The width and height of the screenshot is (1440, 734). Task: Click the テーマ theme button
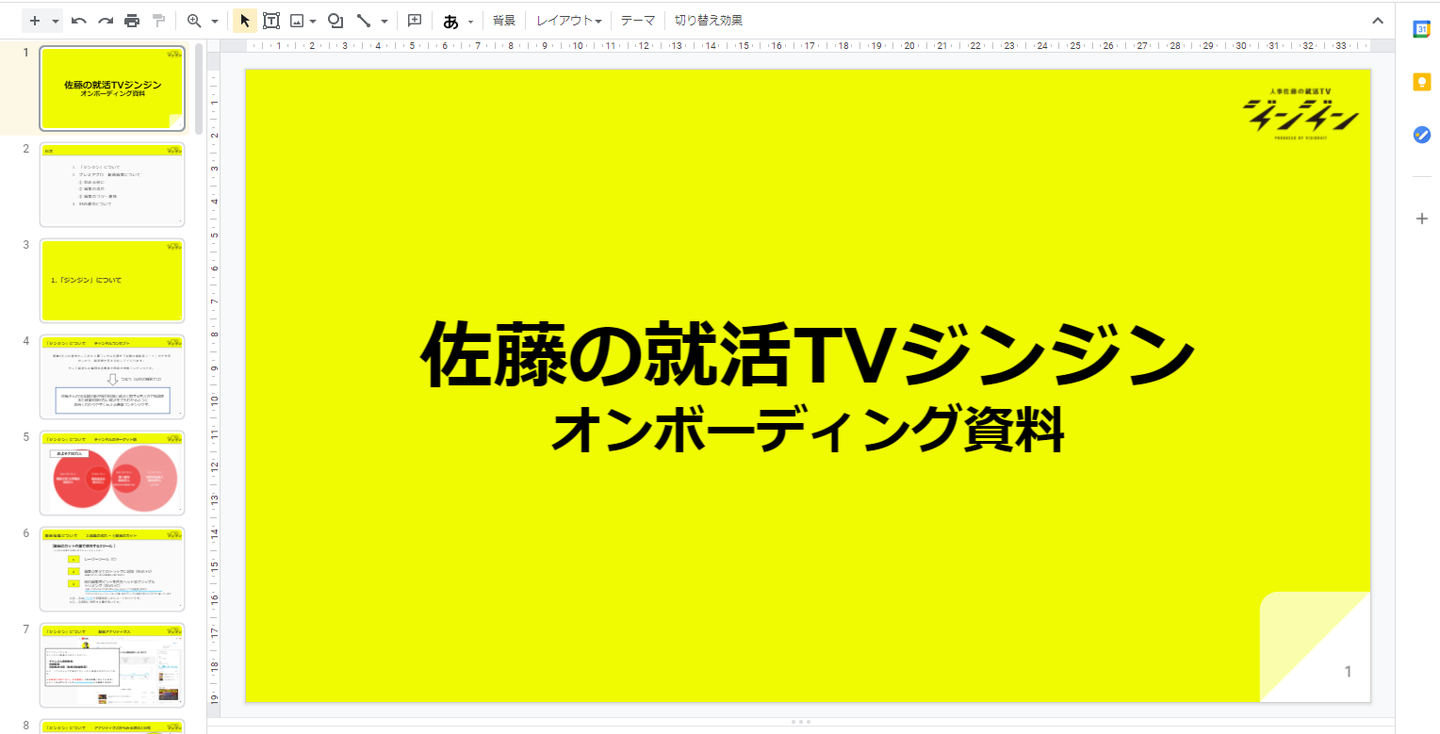638,21
